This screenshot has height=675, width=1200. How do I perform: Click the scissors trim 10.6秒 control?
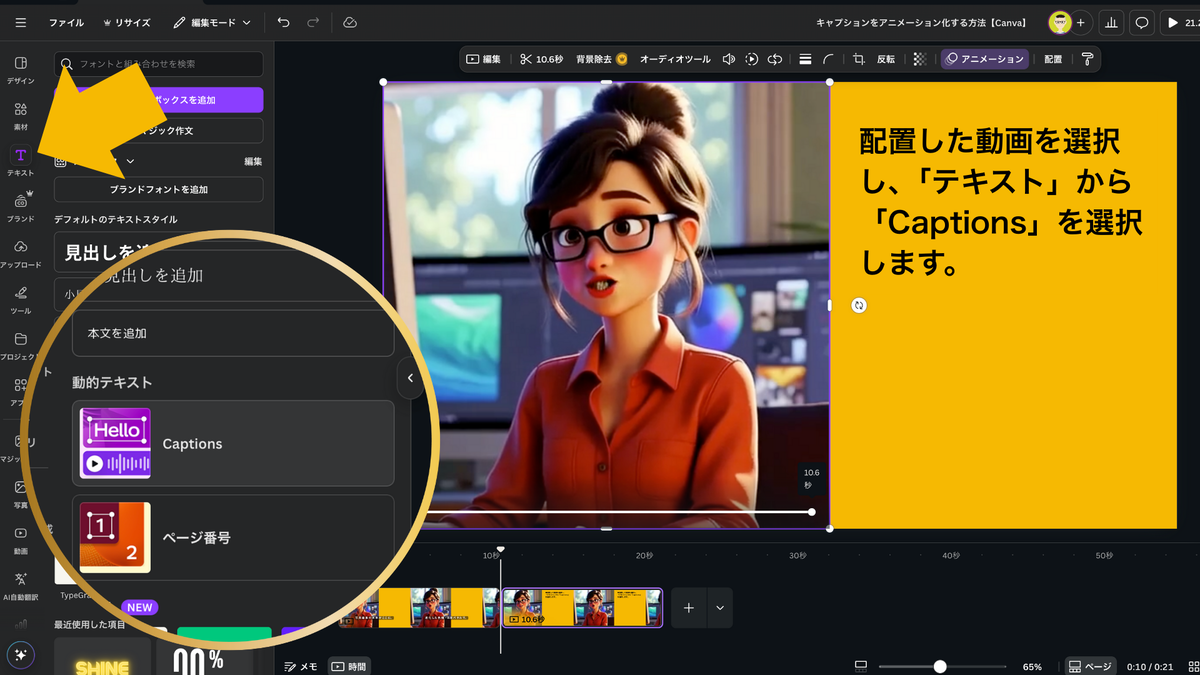[x=541, y=59]
